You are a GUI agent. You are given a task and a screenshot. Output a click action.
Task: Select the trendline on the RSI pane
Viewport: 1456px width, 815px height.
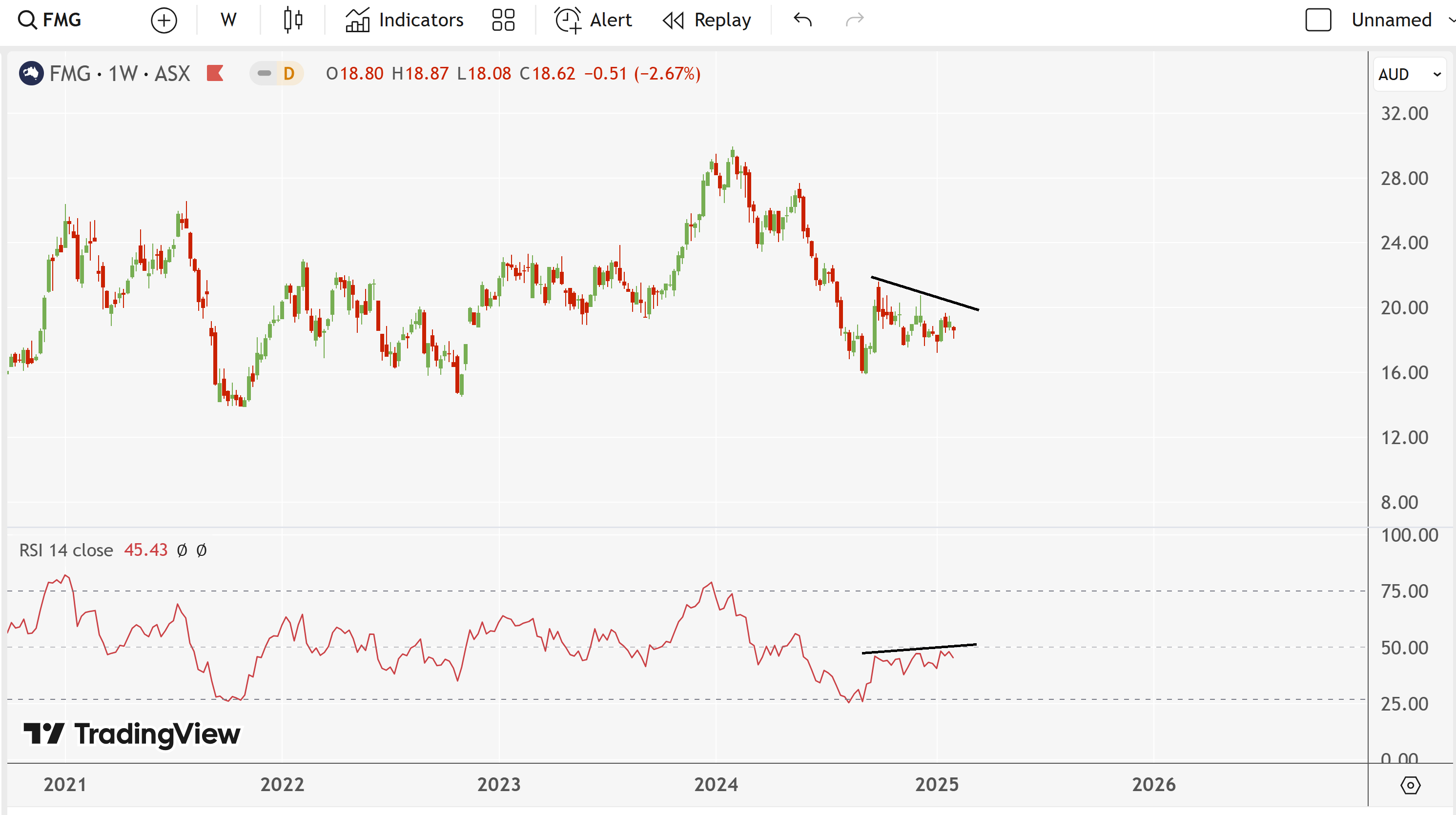[919, 649]
